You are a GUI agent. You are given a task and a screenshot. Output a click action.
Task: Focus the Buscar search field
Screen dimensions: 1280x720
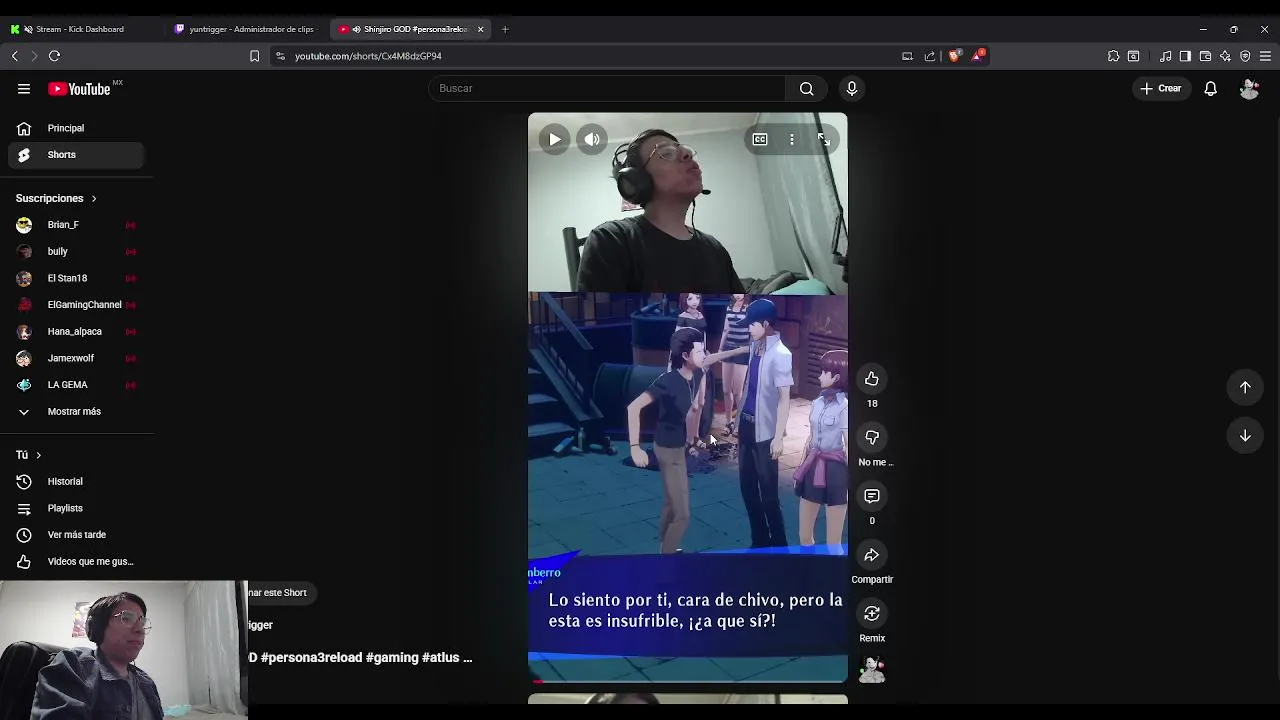point(607,88)
